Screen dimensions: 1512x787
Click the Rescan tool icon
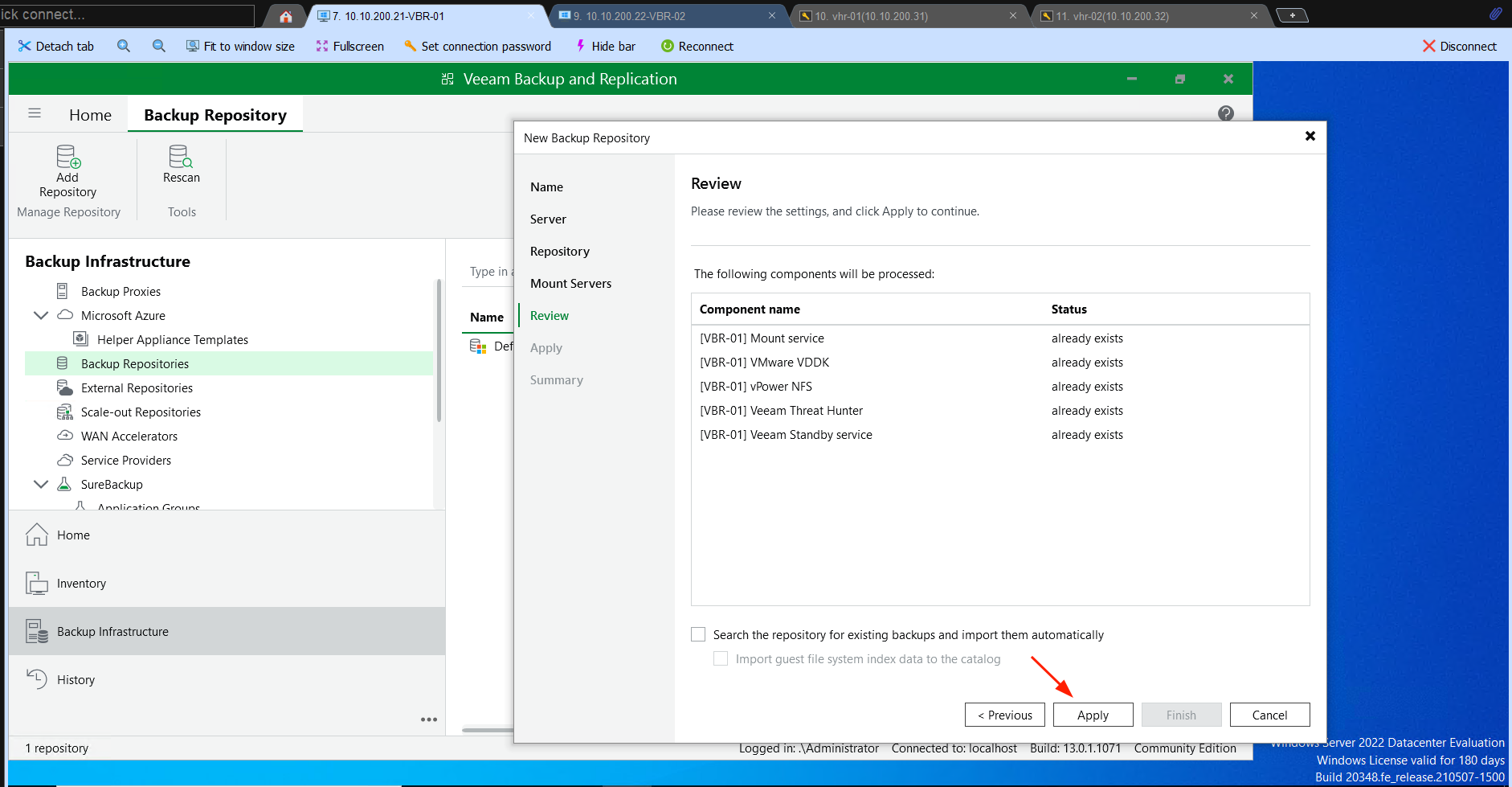[x=181, y=156]
